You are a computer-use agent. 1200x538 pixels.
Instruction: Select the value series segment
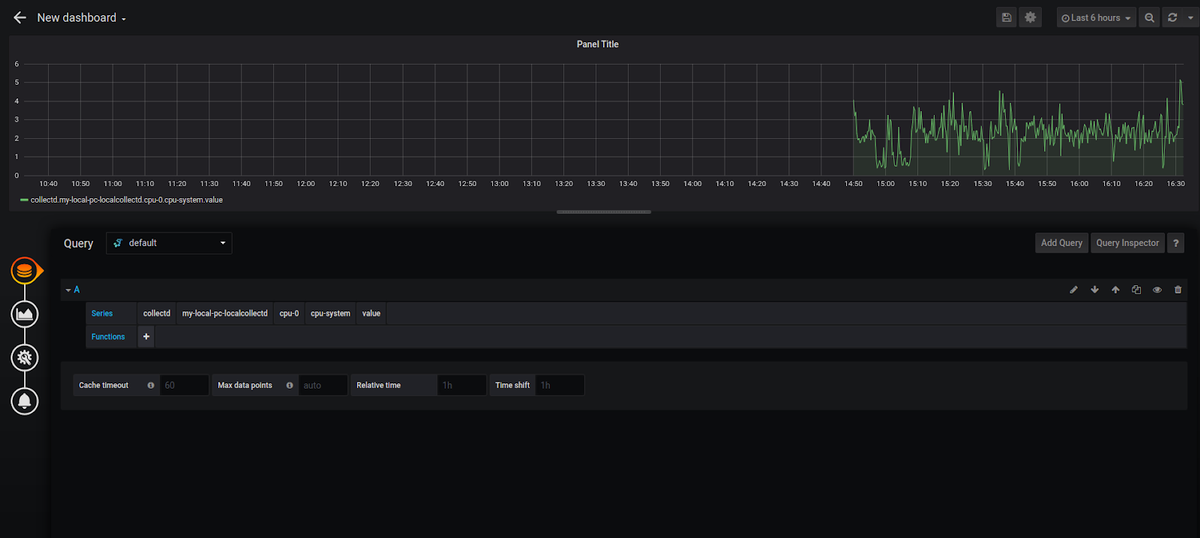coord(371,314)
